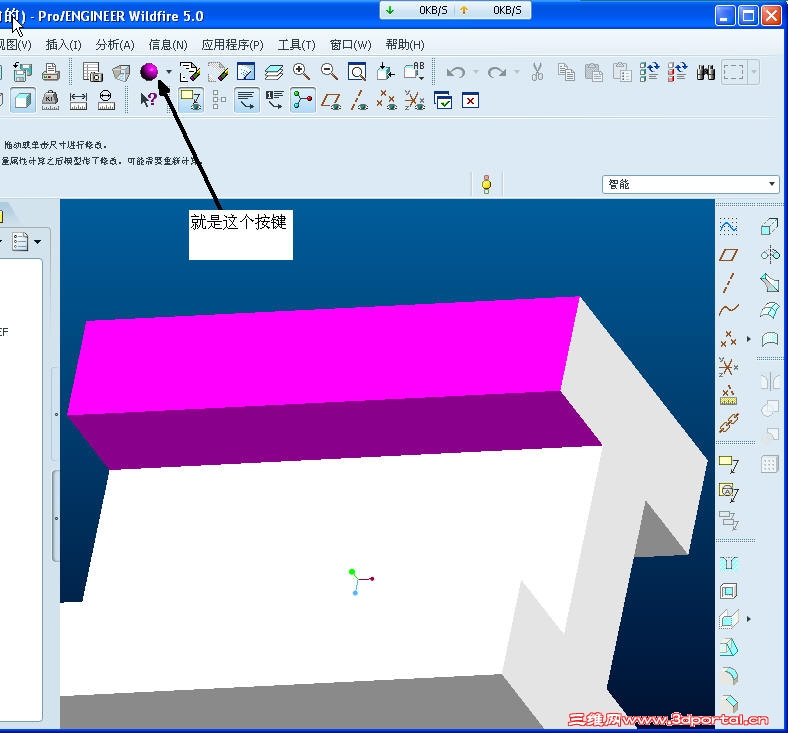788x733 pixels.
Task: Open the 视图(V) menu
Action: click(15, 45)
